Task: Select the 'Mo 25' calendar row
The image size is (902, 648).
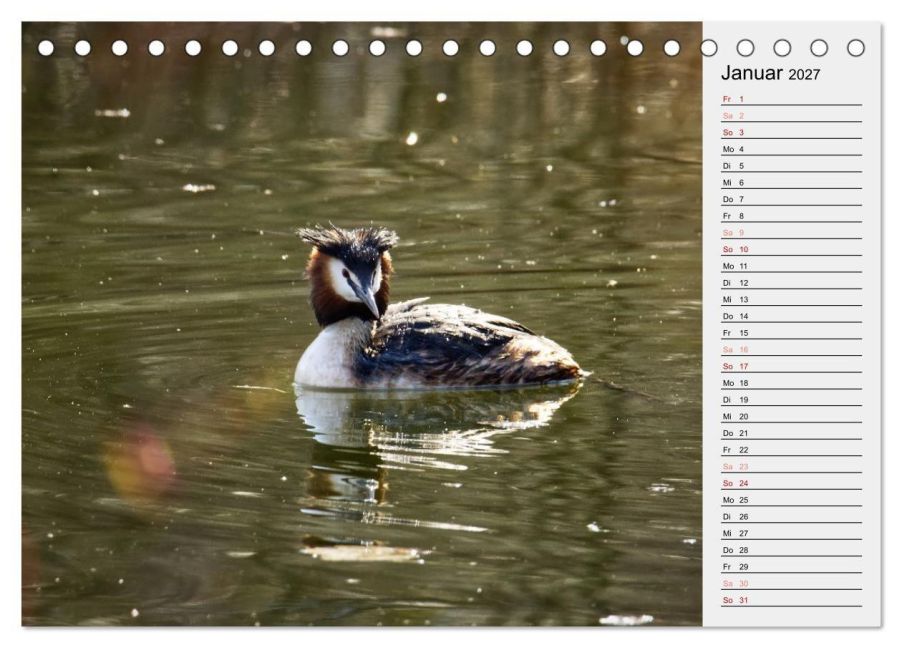Action: click(792, 500)
